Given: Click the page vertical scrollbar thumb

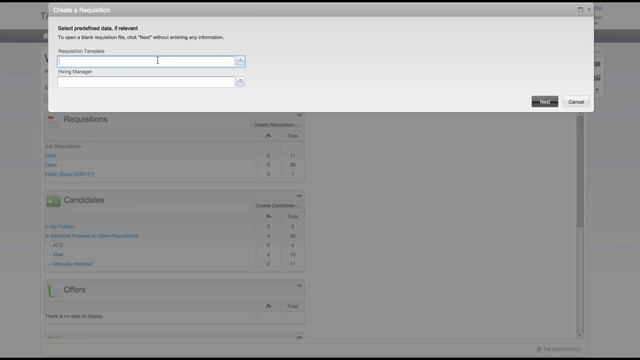Looking at the screenshot, I should click(580, 171).
